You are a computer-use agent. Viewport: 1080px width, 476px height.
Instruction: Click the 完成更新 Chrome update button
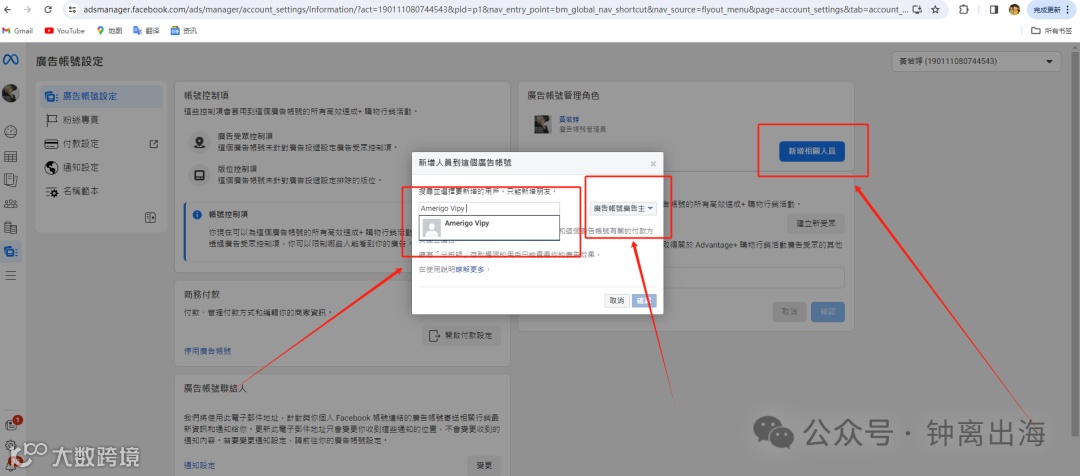[x=1050, y=10]
